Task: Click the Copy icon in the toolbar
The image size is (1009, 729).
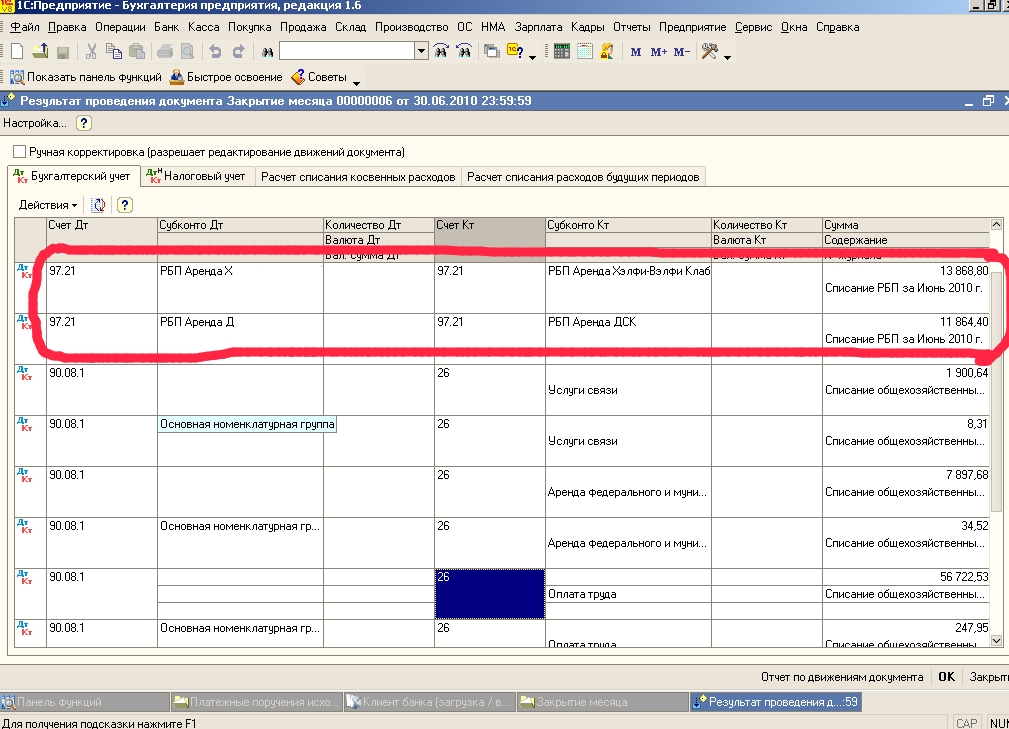Action: click(x=112, y=51)
